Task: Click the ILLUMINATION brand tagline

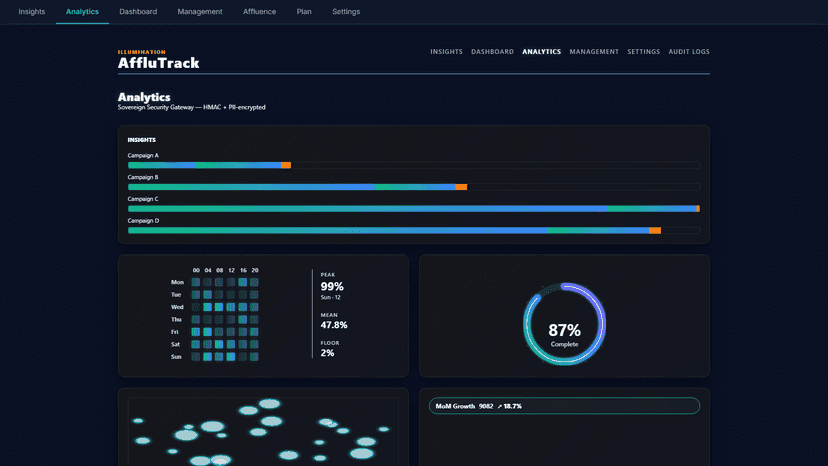Action: tap(142, 52)
